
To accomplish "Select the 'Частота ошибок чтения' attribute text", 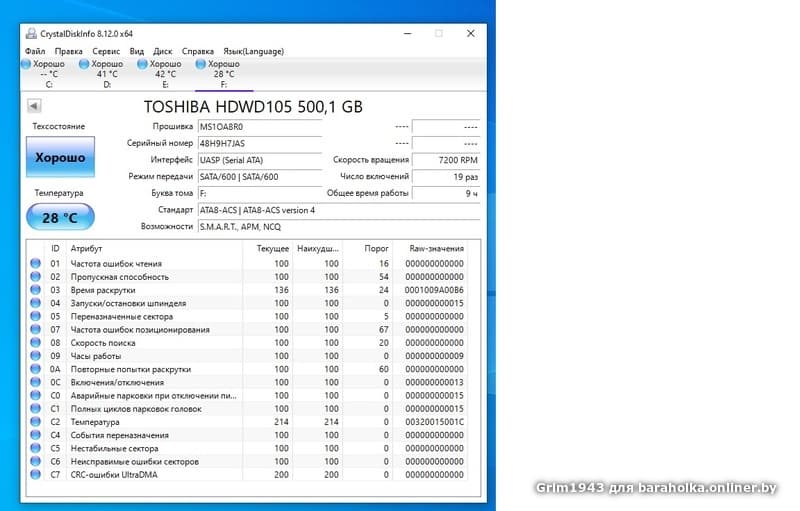I will pyautogui.click(x=116, y=264).
